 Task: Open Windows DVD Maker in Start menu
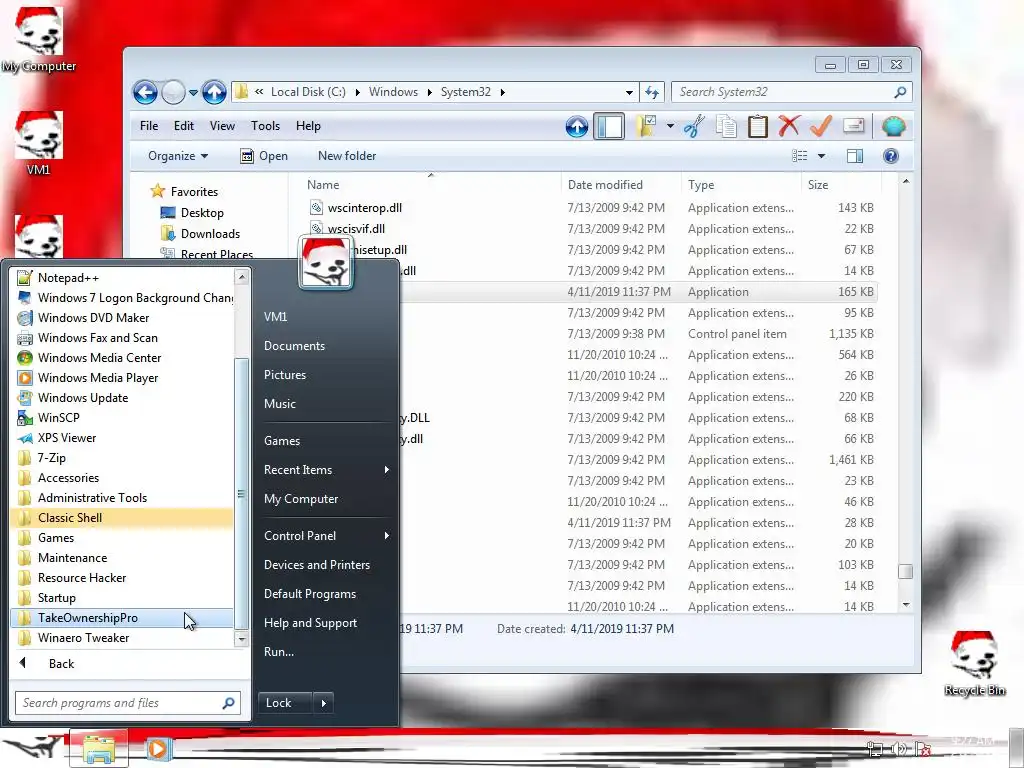tap(123, 318)
